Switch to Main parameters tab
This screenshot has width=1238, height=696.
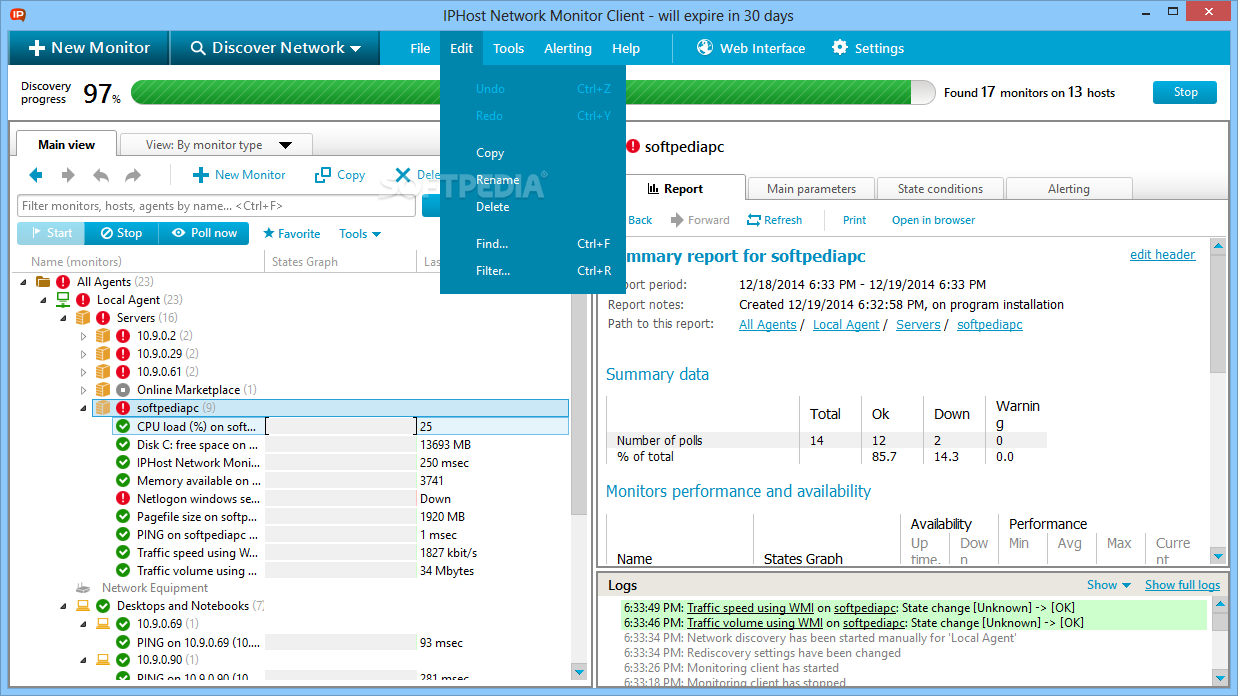tap(811, 189)
